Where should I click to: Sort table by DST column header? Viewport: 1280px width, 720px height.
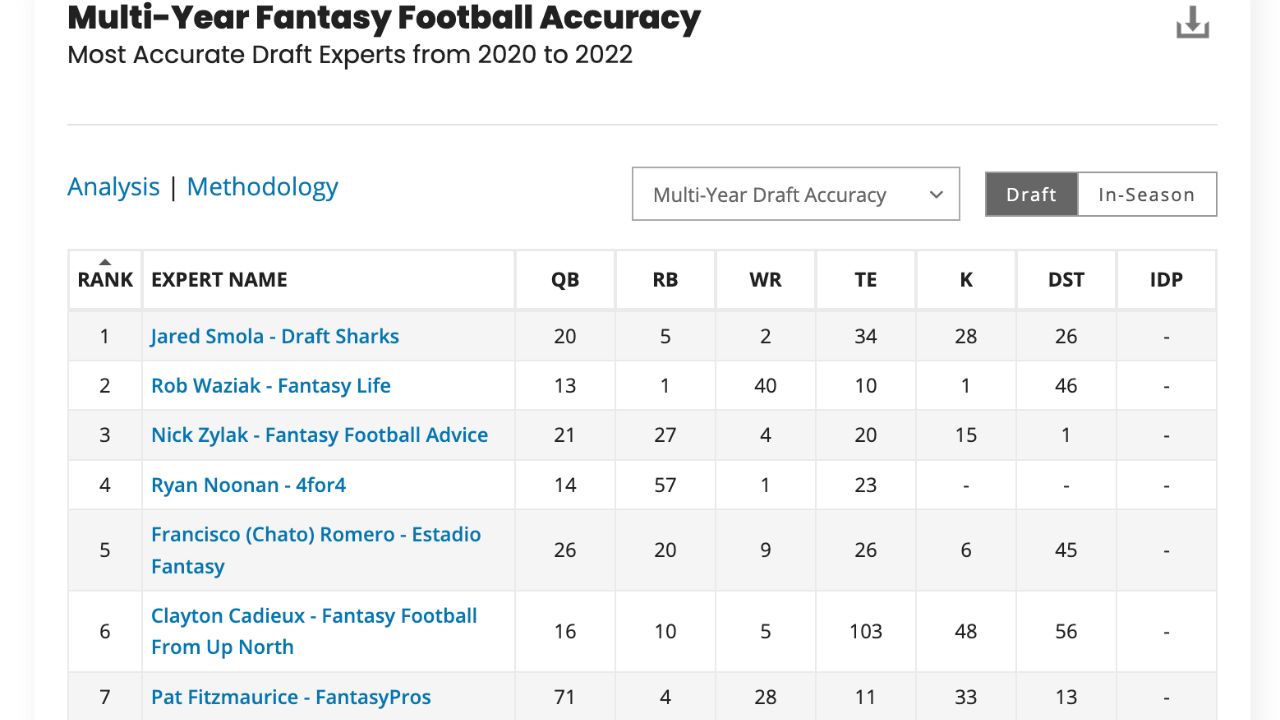[x=1066, y=280]
